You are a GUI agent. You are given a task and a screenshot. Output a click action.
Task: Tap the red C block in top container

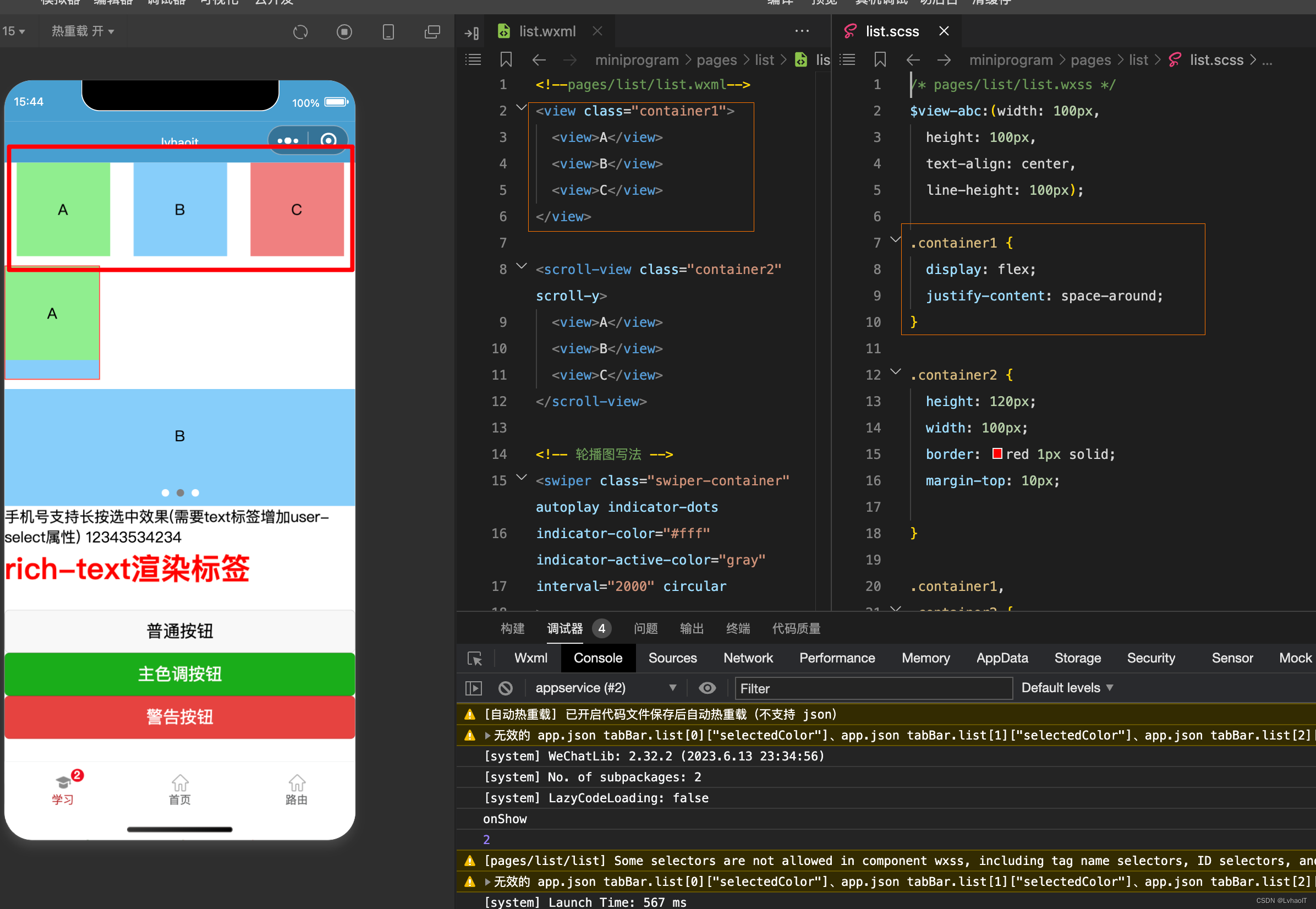pyautogui.click(x=297, y=209)
